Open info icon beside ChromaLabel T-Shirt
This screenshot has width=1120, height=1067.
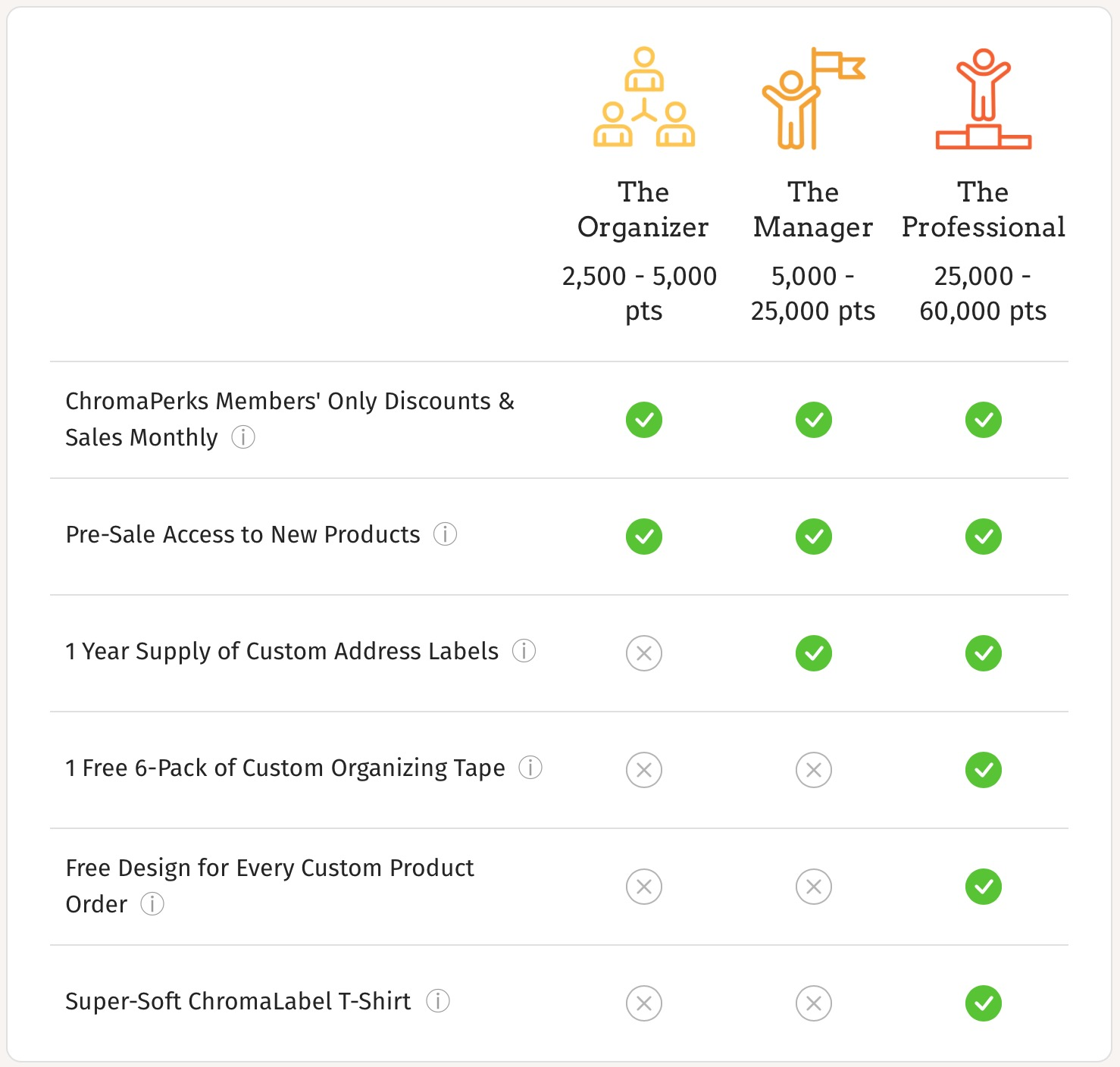pyautogui.click(x=438, y=1001)
